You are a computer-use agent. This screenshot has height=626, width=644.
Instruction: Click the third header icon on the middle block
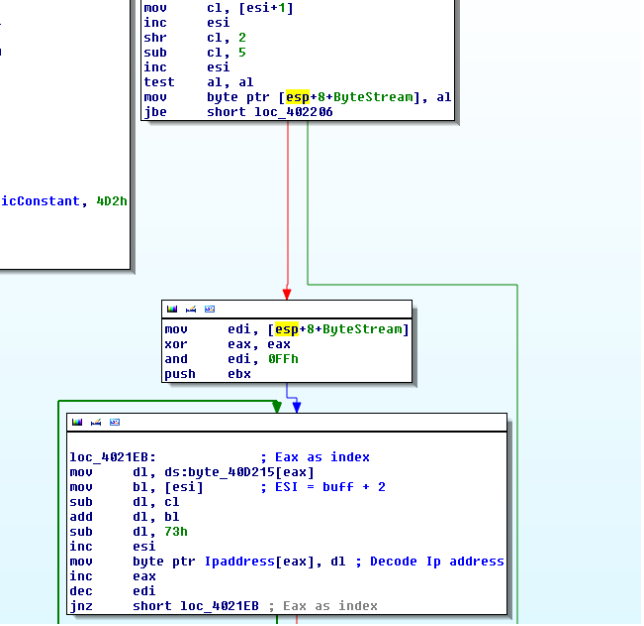click(209, 310)
